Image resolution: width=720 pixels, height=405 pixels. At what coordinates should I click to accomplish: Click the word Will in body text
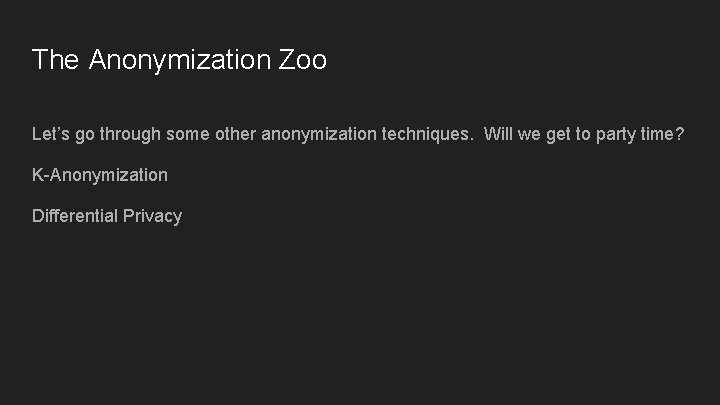click(x=498, y=134)
